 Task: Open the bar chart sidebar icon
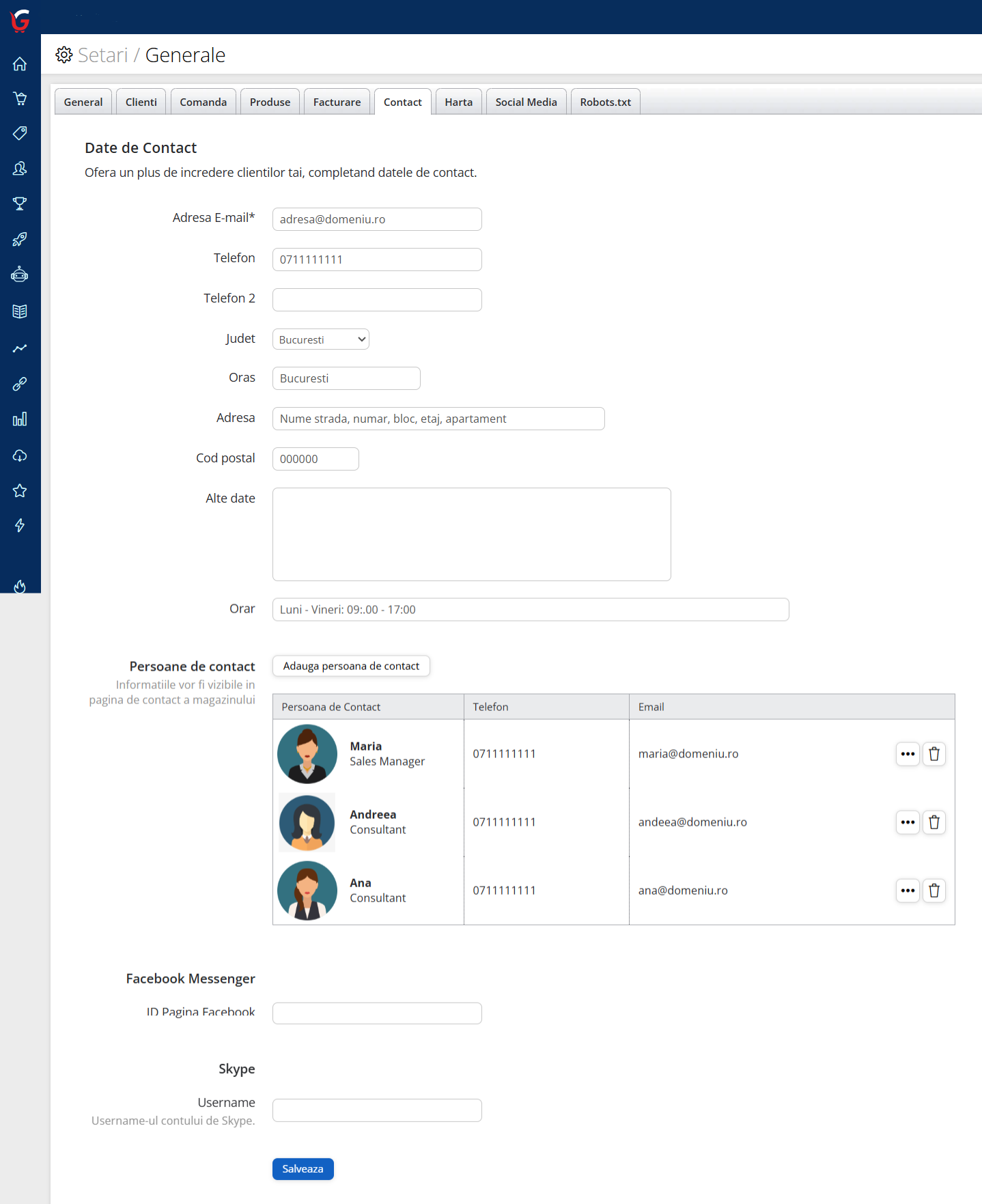(x=20, y=419)
